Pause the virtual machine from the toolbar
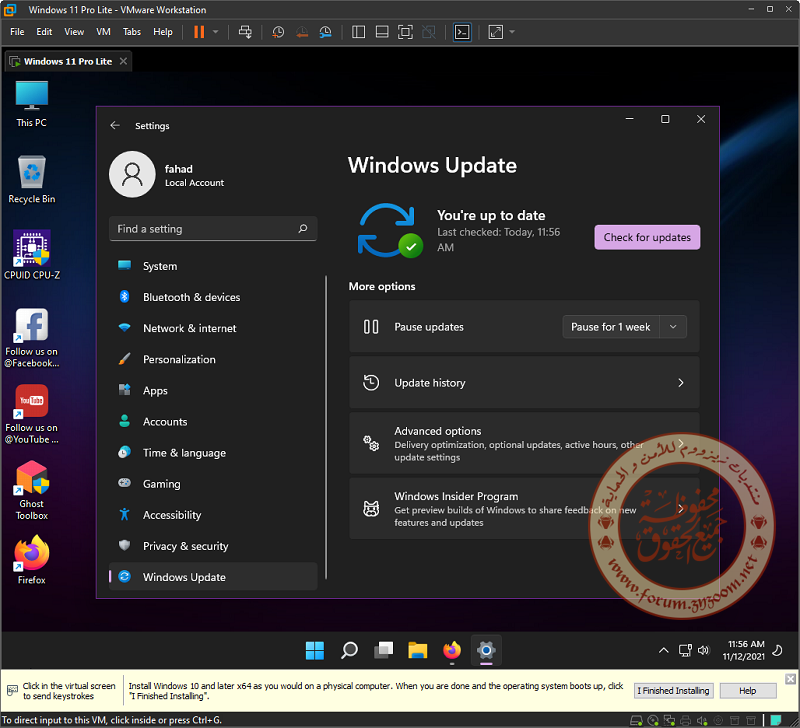800x728 pixels. (x=199, y=32)
